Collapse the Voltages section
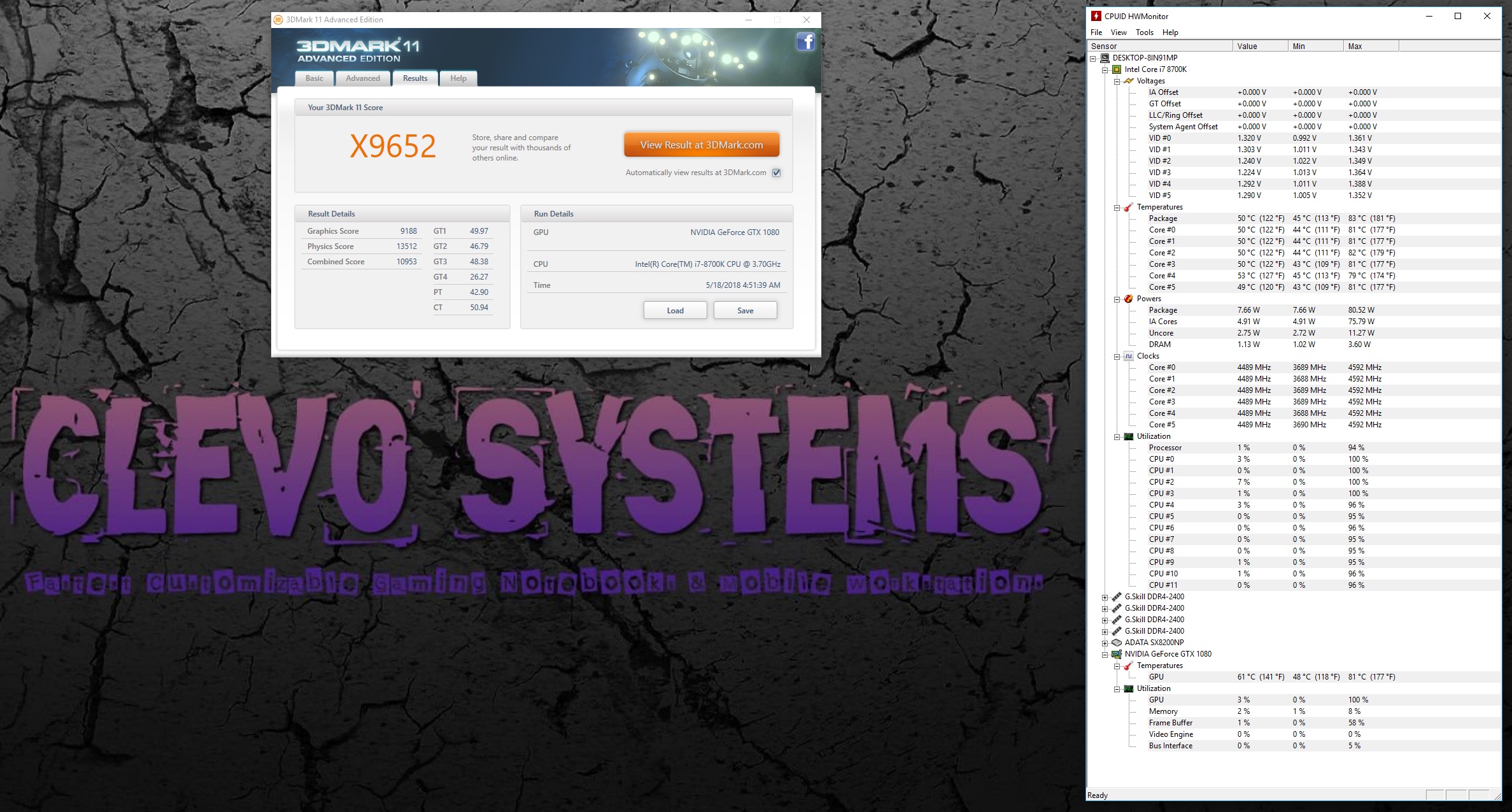 point(1117,82)
